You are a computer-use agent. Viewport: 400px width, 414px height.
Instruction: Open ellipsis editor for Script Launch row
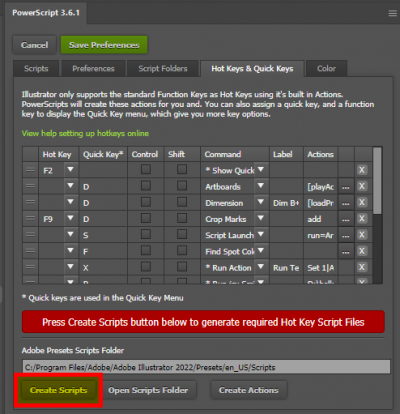click(346, 235)
